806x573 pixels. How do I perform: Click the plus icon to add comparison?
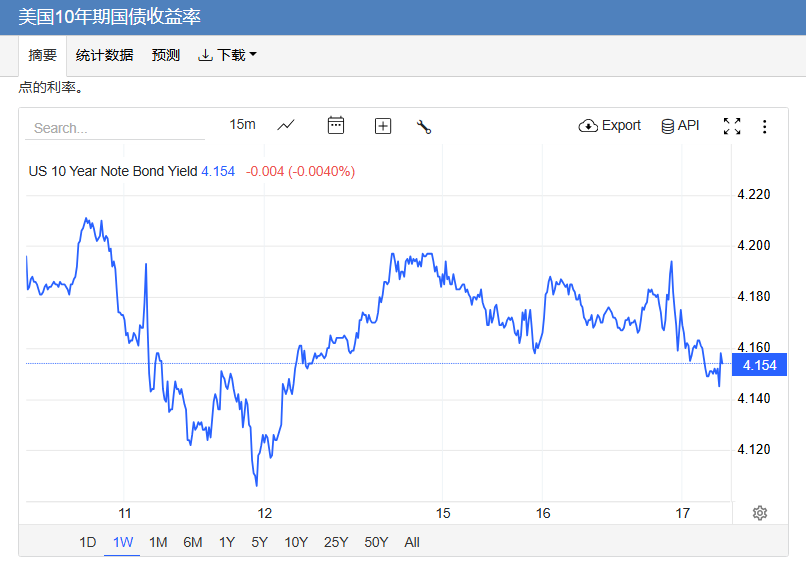pos(383,126)
